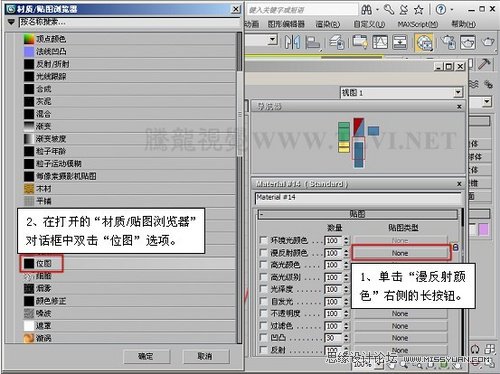
Task: Click None button for 过滤色
Action: pos(400,326)
